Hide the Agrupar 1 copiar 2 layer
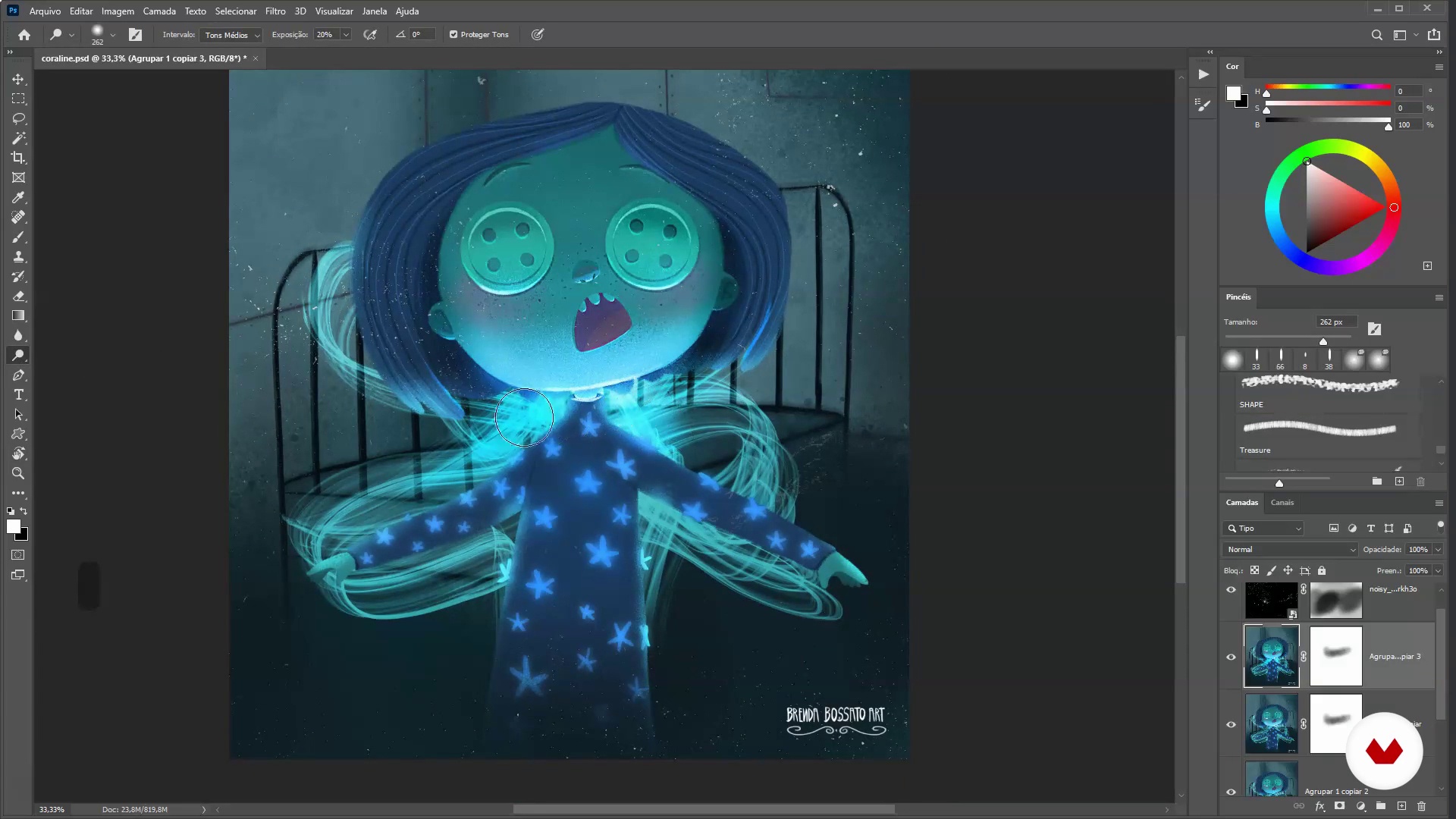 tap(1232, 792)
